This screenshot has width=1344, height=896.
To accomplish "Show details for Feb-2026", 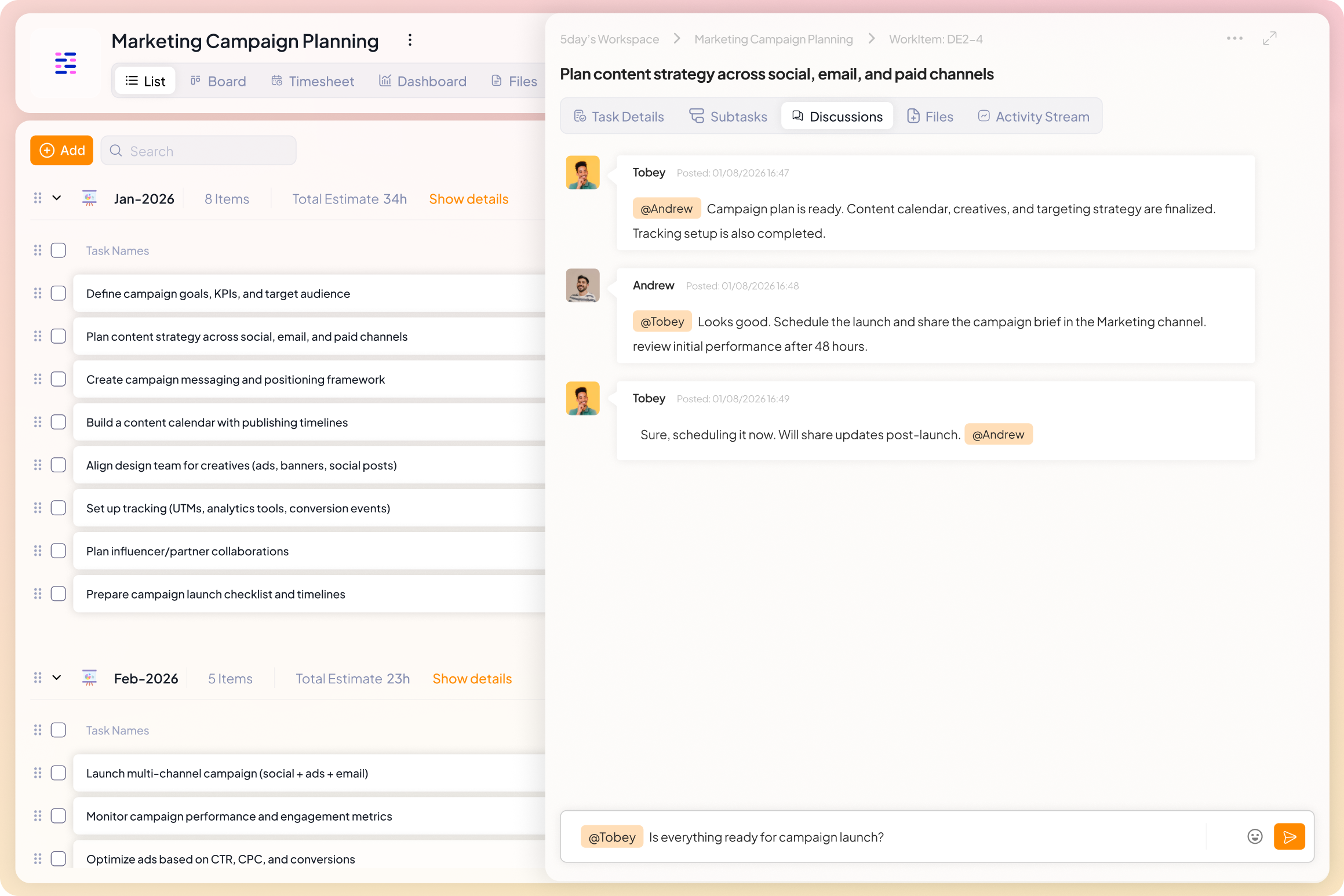I will [472, 679].
